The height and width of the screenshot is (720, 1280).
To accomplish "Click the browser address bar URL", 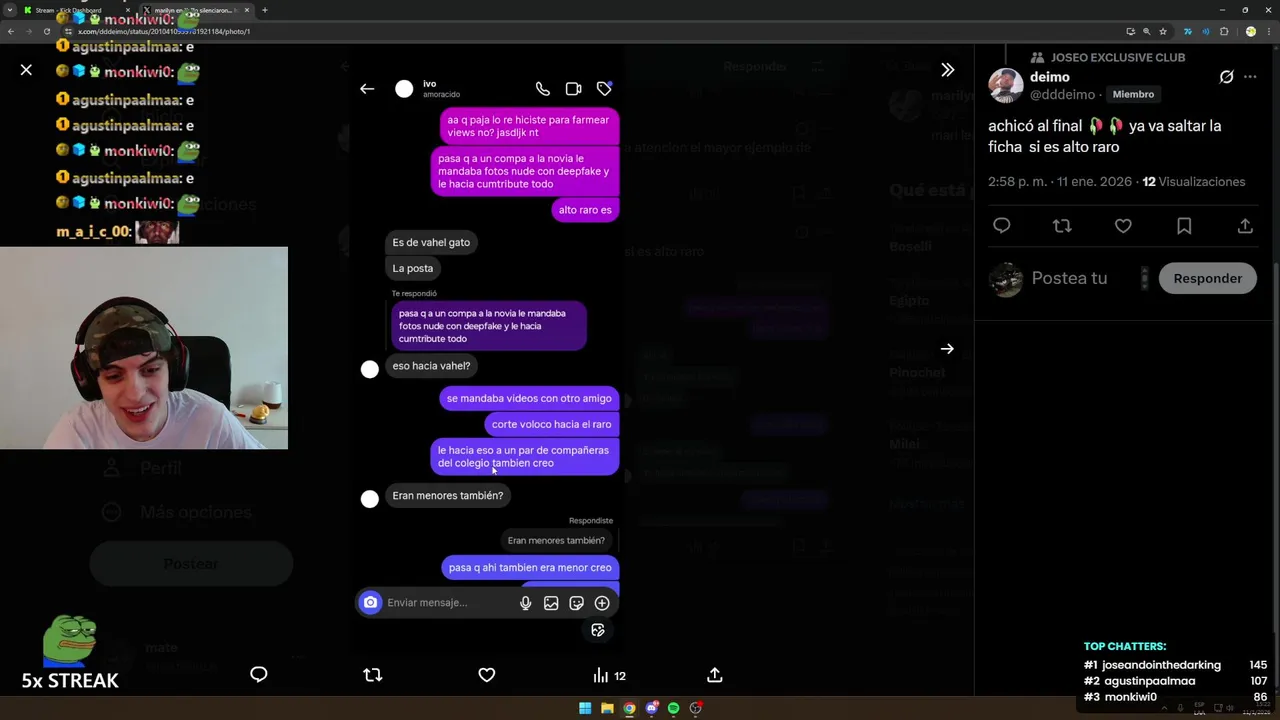I will tap(164, 31).
